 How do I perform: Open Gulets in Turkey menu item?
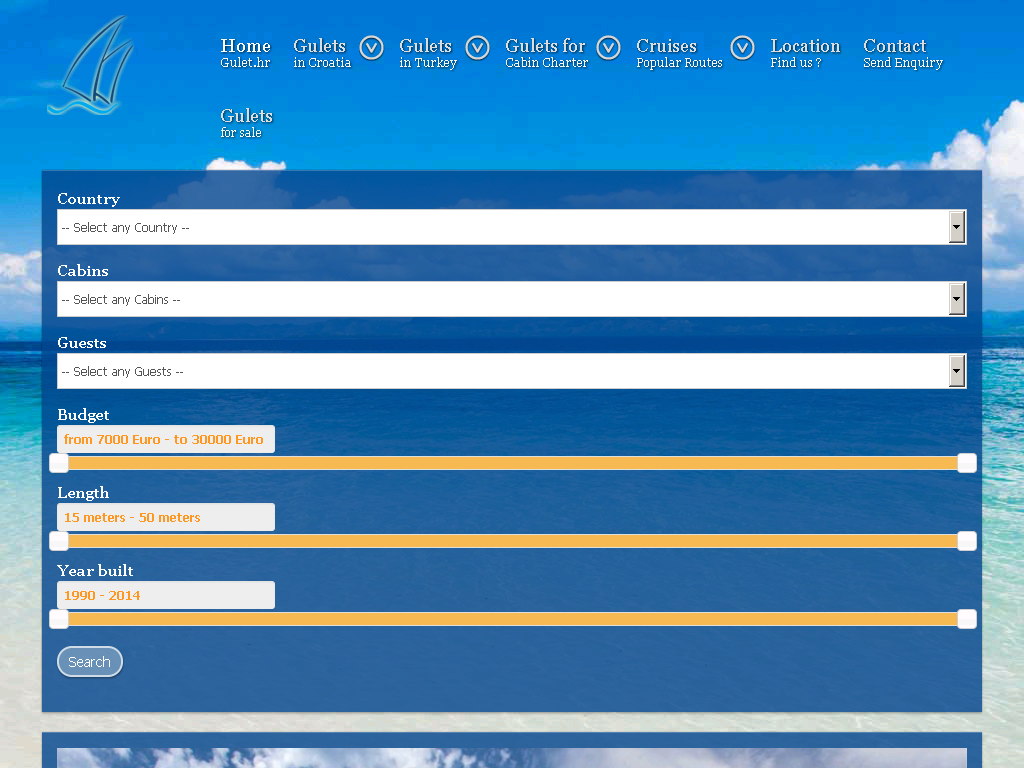(428, 53)
